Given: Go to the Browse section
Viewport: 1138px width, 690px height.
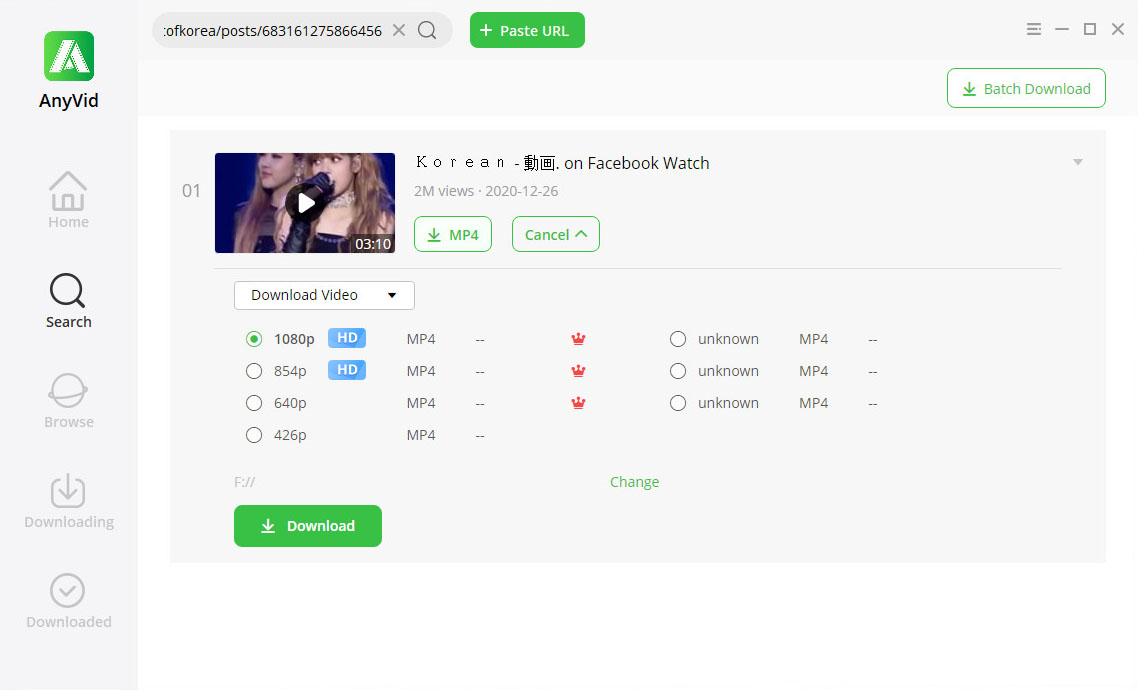Looking at the screenshot, I should [68, 400].
